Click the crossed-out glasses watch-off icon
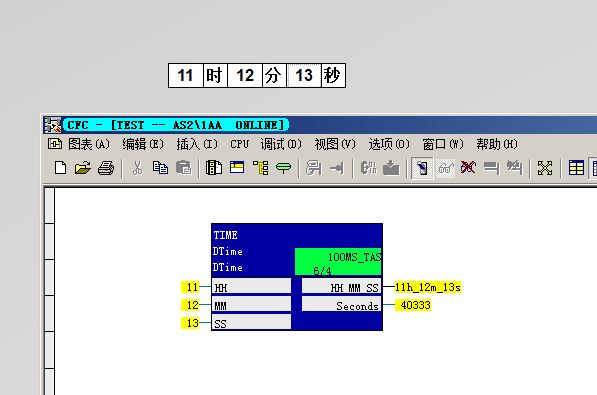This screenshot has height=395, width=597. tap(468, 168)
